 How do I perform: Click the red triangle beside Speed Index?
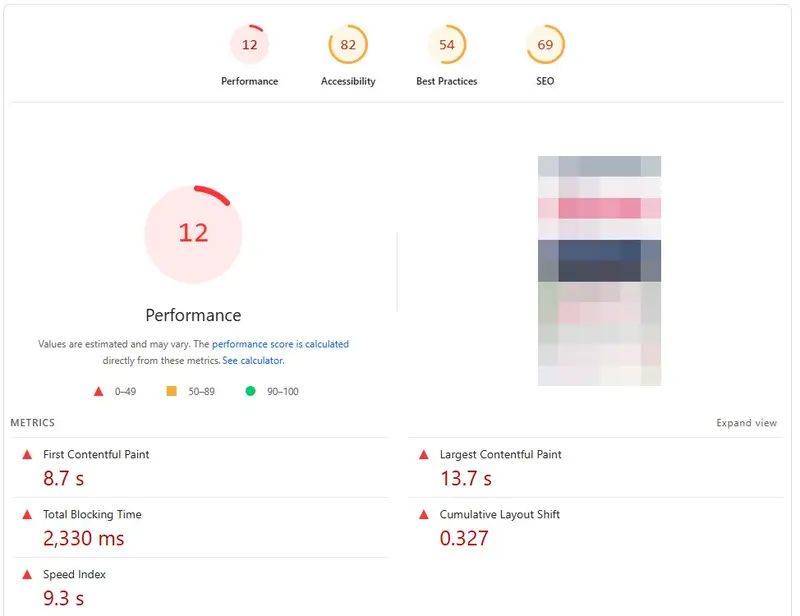tap(27, 575)
